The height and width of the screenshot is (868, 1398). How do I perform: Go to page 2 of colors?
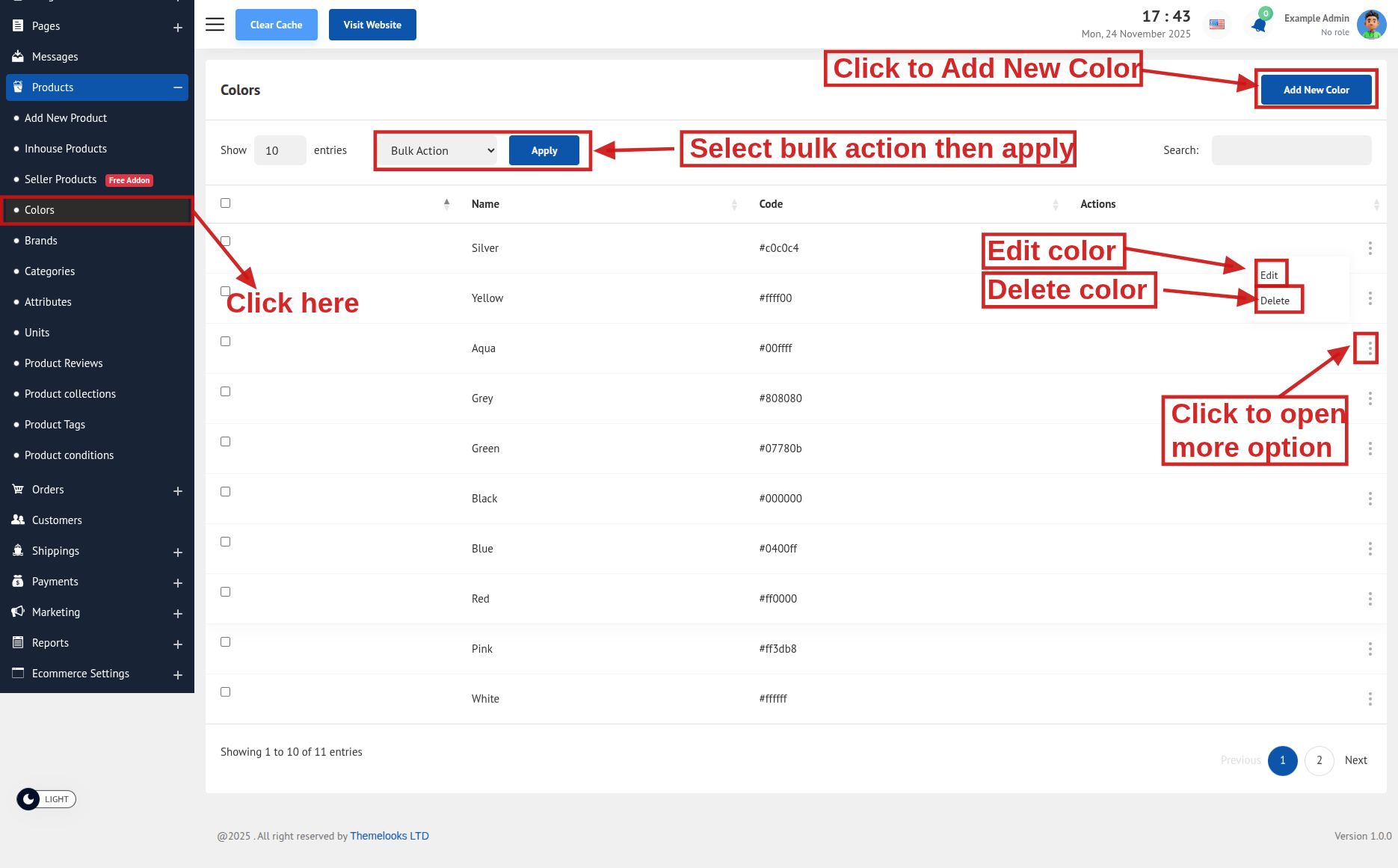1319,760
